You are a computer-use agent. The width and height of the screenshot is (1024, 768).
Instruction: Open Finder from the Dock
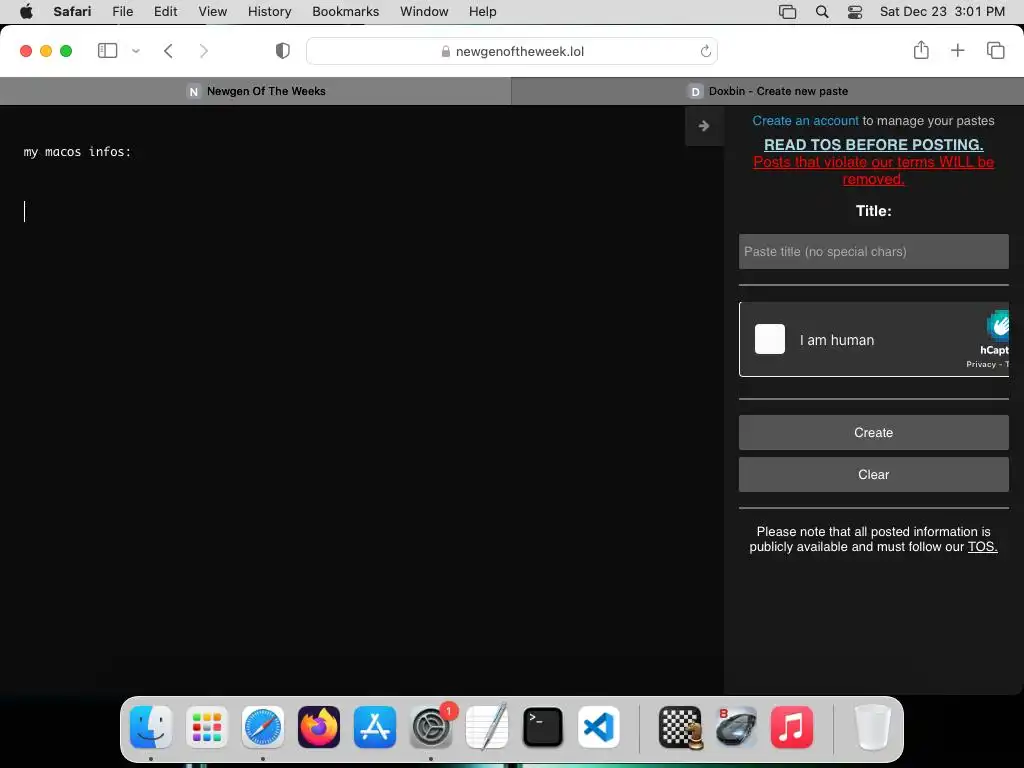point(151,727)
